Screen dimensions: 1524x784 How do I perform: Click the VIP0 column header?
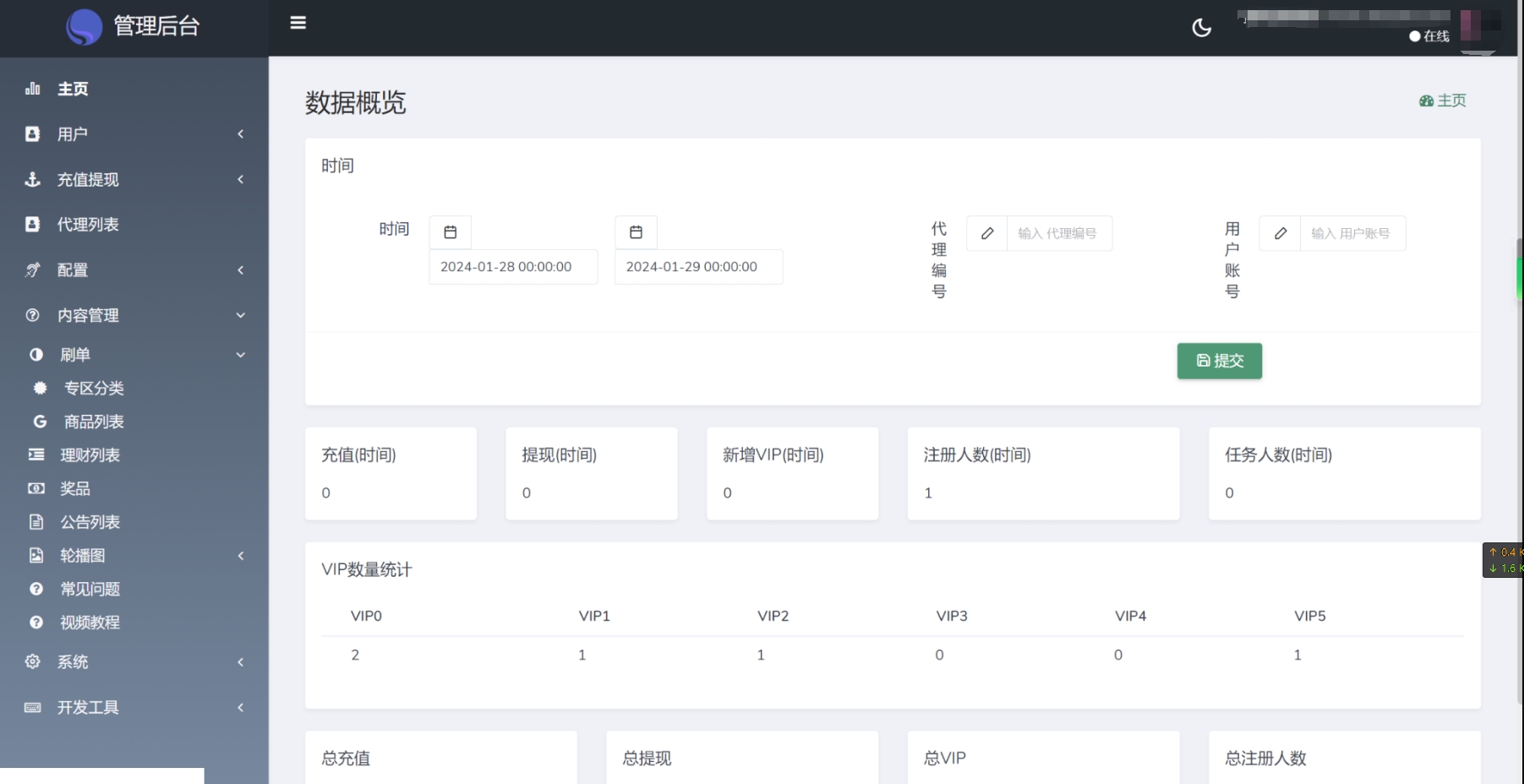tap(366, 616)
